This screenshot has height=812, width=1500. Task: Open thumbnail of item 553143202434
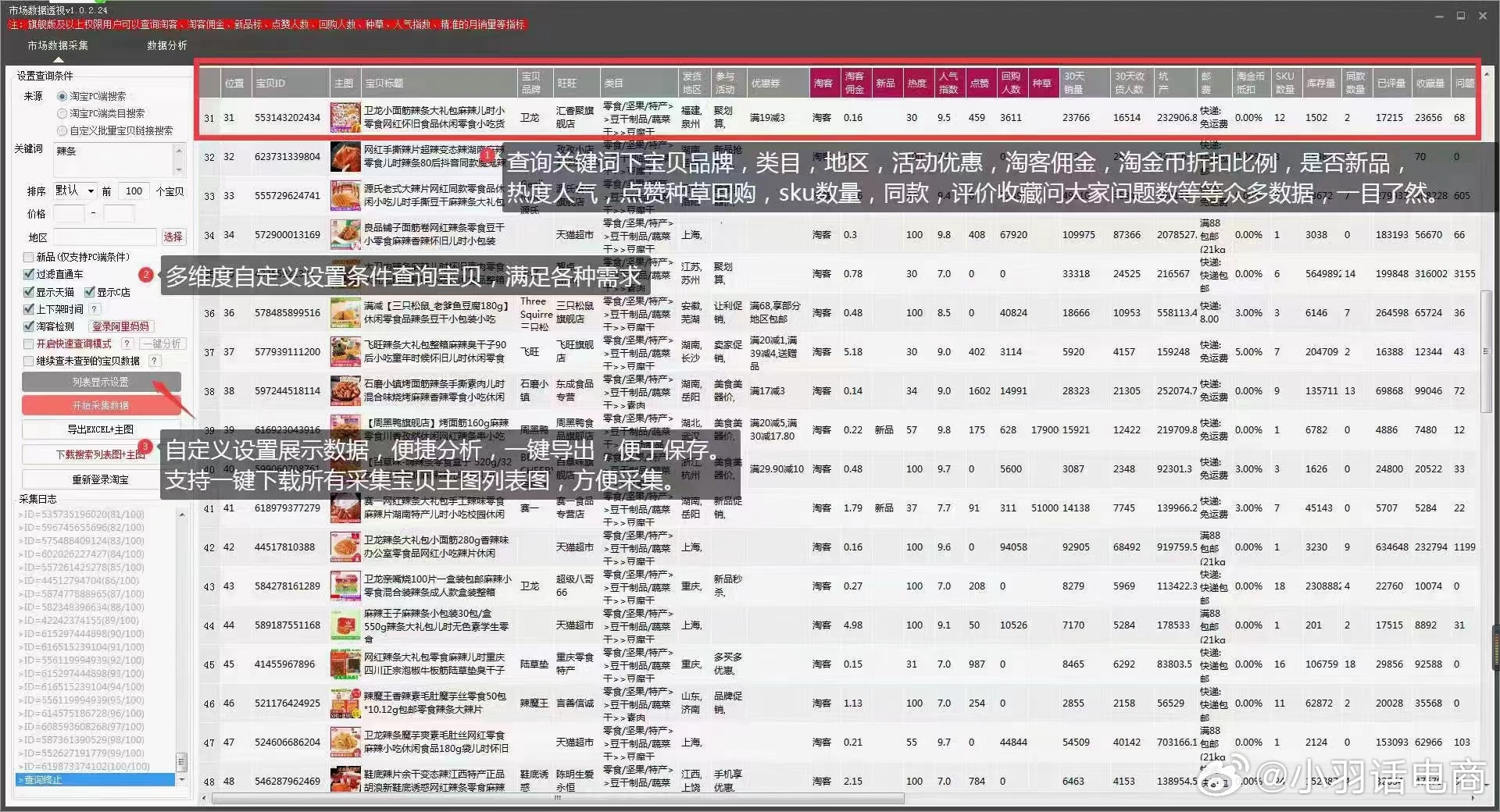coord(345,118)
